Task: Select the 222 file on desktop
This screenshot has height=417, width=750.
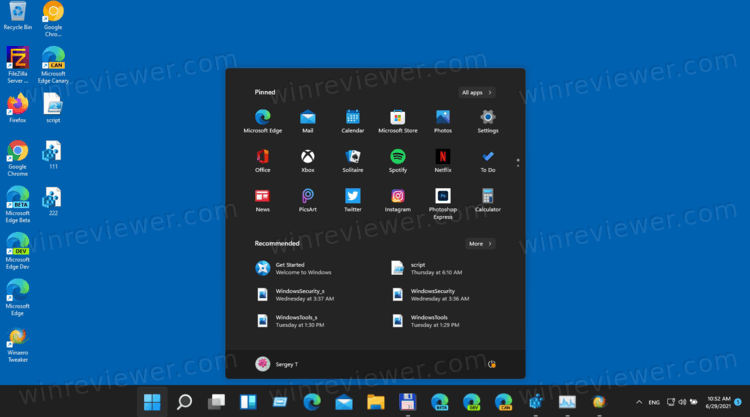Action: tap(53, 201)
